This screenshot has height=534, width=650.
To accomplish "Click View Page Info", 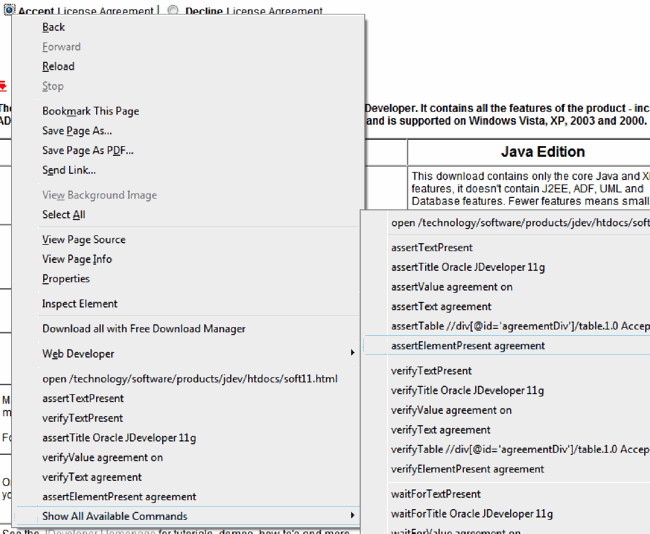I will pyautogui.click(x=77, y=259).
